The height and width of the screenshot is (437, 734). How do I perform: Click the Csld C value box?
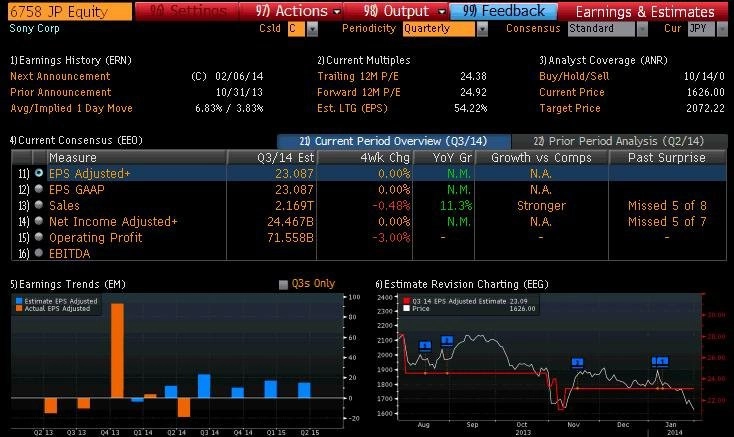(296, 29)
